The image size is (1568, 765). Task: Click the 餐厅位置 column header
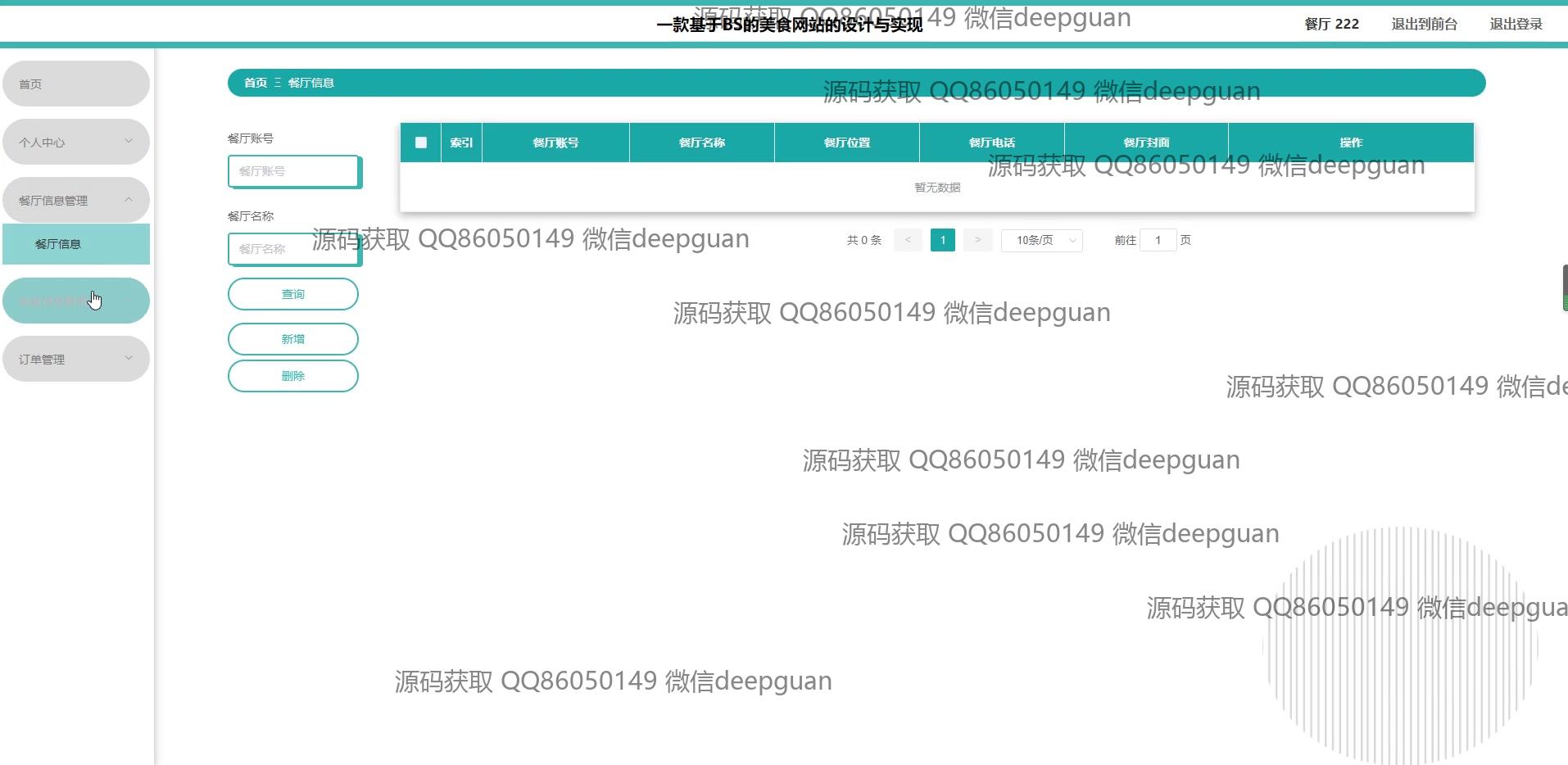coord(846,143)
